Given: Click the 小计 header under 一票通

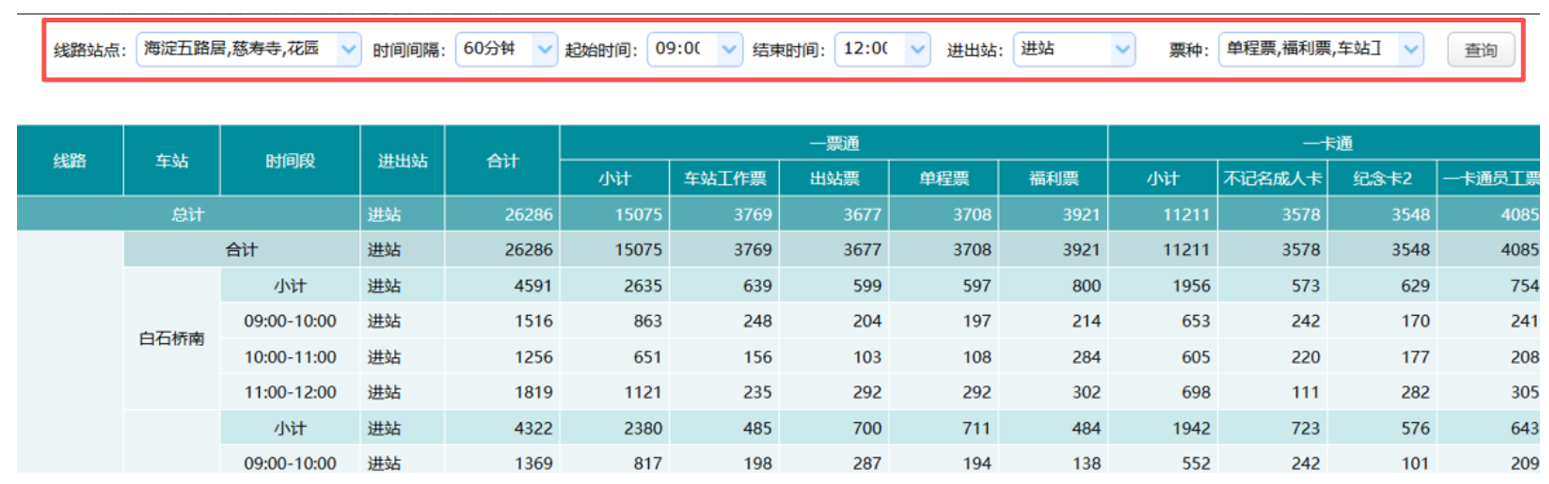Looking at the screenshot, I should click(615, 179).
